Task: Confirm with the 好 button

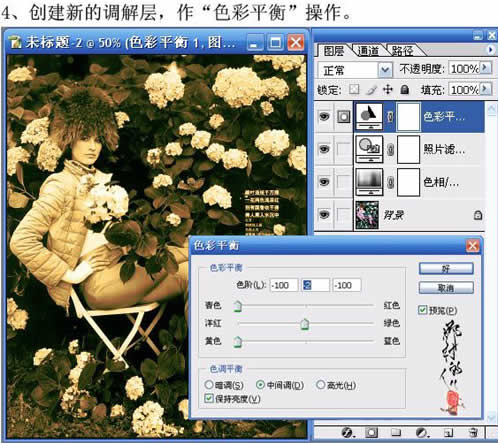Action: pos(446,268)
